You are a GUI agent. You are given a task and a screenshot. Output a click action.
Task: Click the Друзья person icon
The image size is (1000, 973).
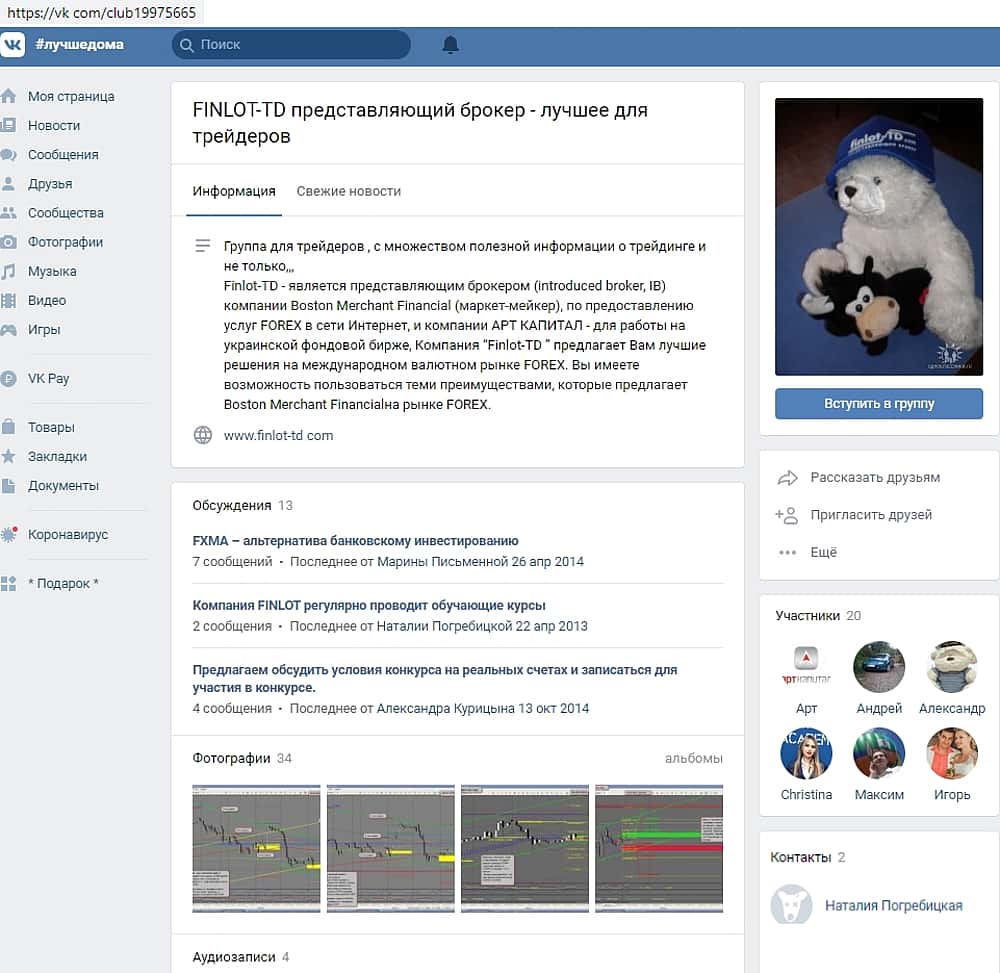(8, 184)
